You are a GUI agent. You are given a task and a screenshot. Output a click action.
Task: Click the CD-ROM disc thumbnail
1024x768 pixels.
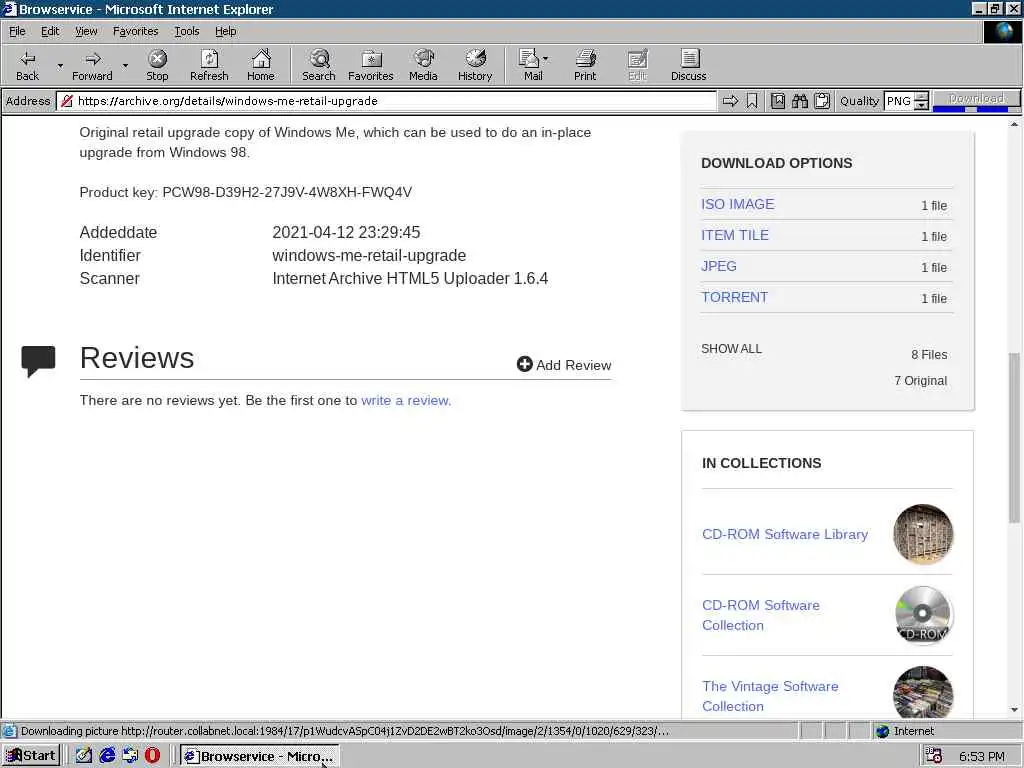pyautogui.click(x=923, y=615)
